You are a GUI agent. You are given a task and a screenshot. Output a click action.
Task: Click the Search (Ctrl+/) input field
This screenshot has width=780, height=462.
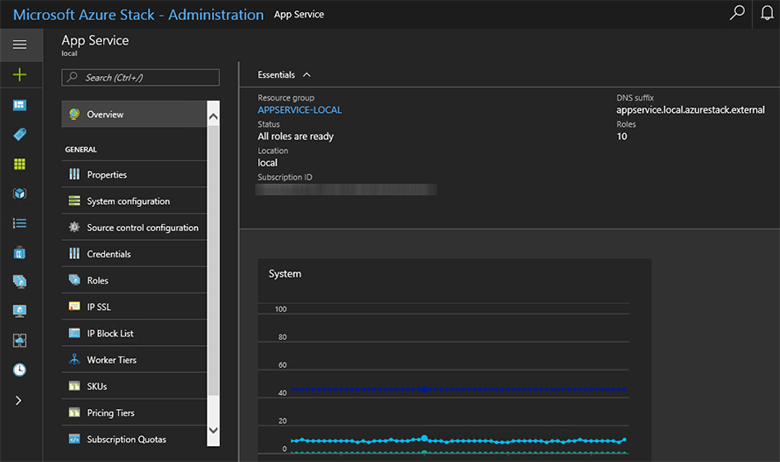[141, 77]
